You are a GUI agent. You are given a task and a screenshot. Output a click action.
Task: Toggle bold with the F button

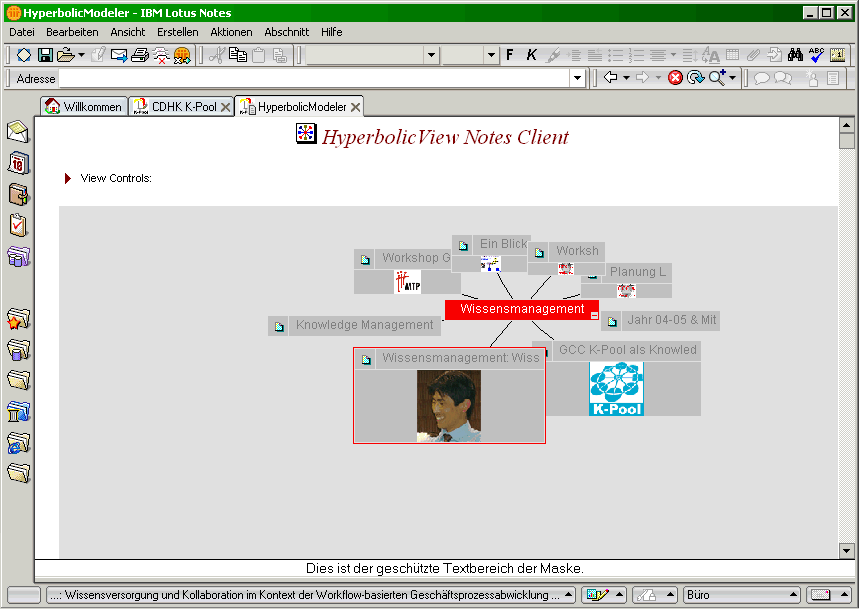(x=510, y=55)
